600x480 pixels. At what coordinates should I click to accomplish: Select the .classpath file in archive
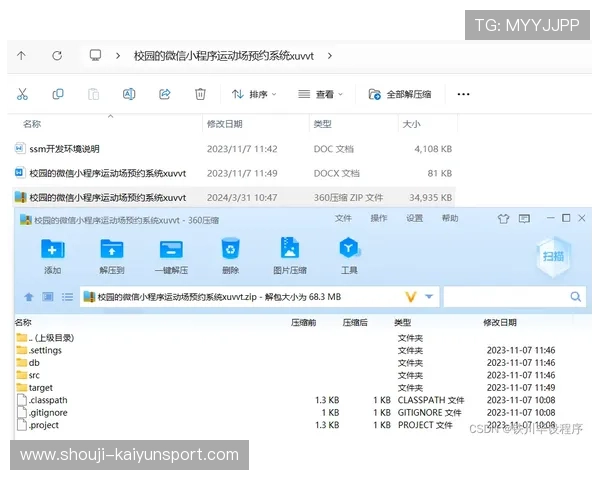pos(42,400)
